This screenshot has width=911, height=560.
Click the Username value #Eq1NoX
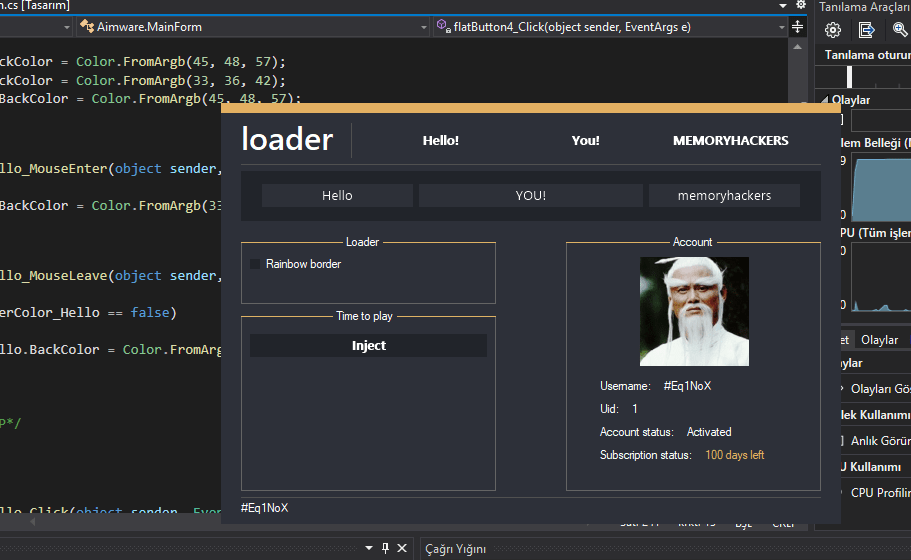(687, 386)
